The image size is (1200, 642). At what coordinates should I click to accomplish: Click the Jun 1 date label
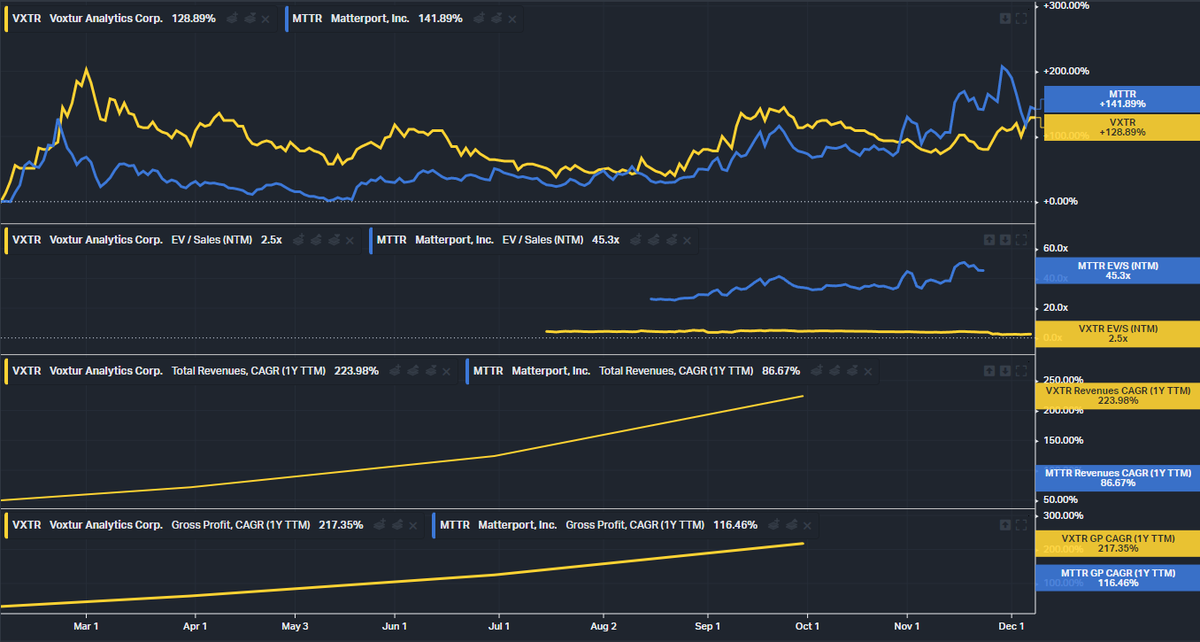pyautogui.click(x=395, y=627)
